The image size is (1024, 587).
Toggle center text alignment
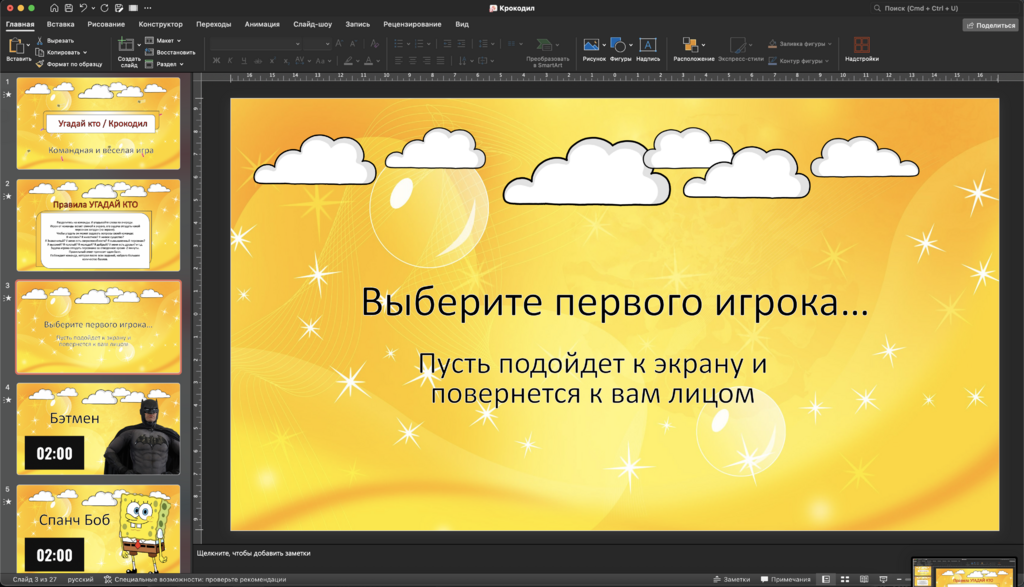click(412, 61)
